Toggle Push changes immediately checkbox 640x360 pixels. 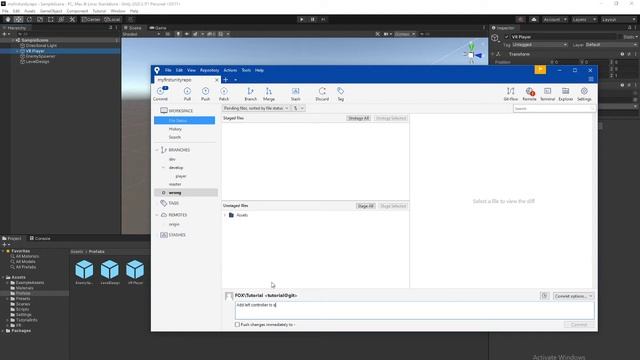tap(237, 324)
